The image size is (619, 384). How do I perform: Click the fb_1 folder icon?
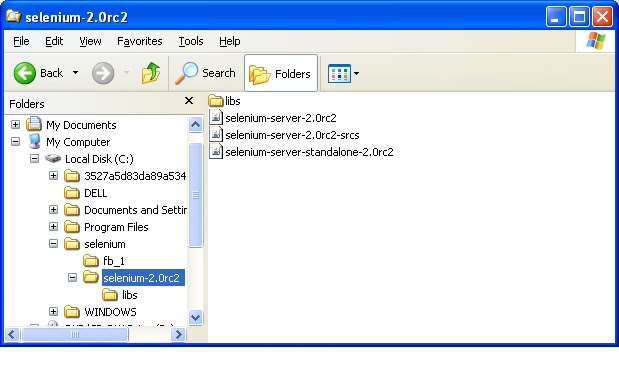pos(91,260)
